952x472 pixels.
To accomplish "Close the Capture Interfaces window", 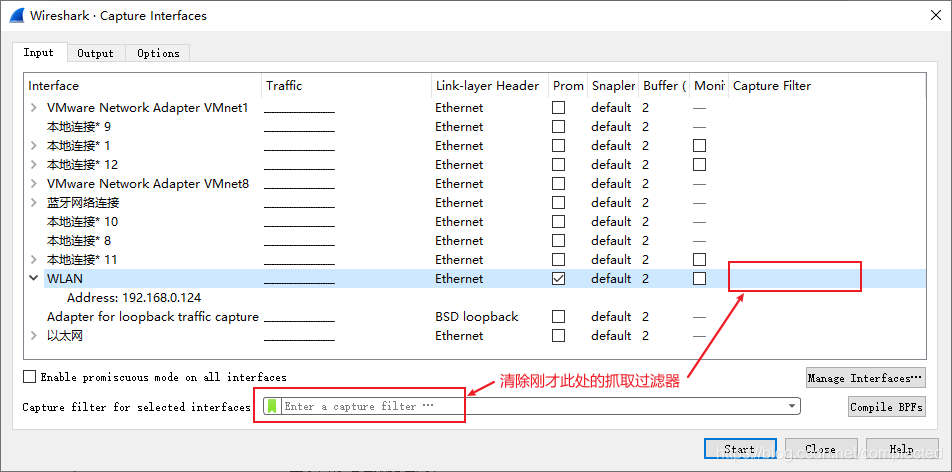I will click(x=936, y=16).
